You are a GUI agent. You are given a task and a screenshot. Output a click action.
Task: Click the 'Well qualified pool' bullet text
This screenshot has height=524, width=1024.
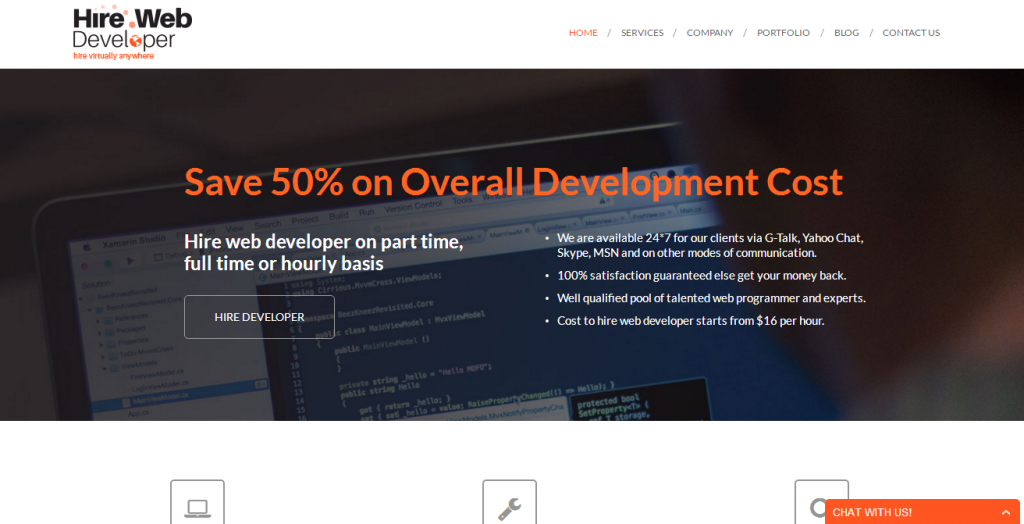711,298
